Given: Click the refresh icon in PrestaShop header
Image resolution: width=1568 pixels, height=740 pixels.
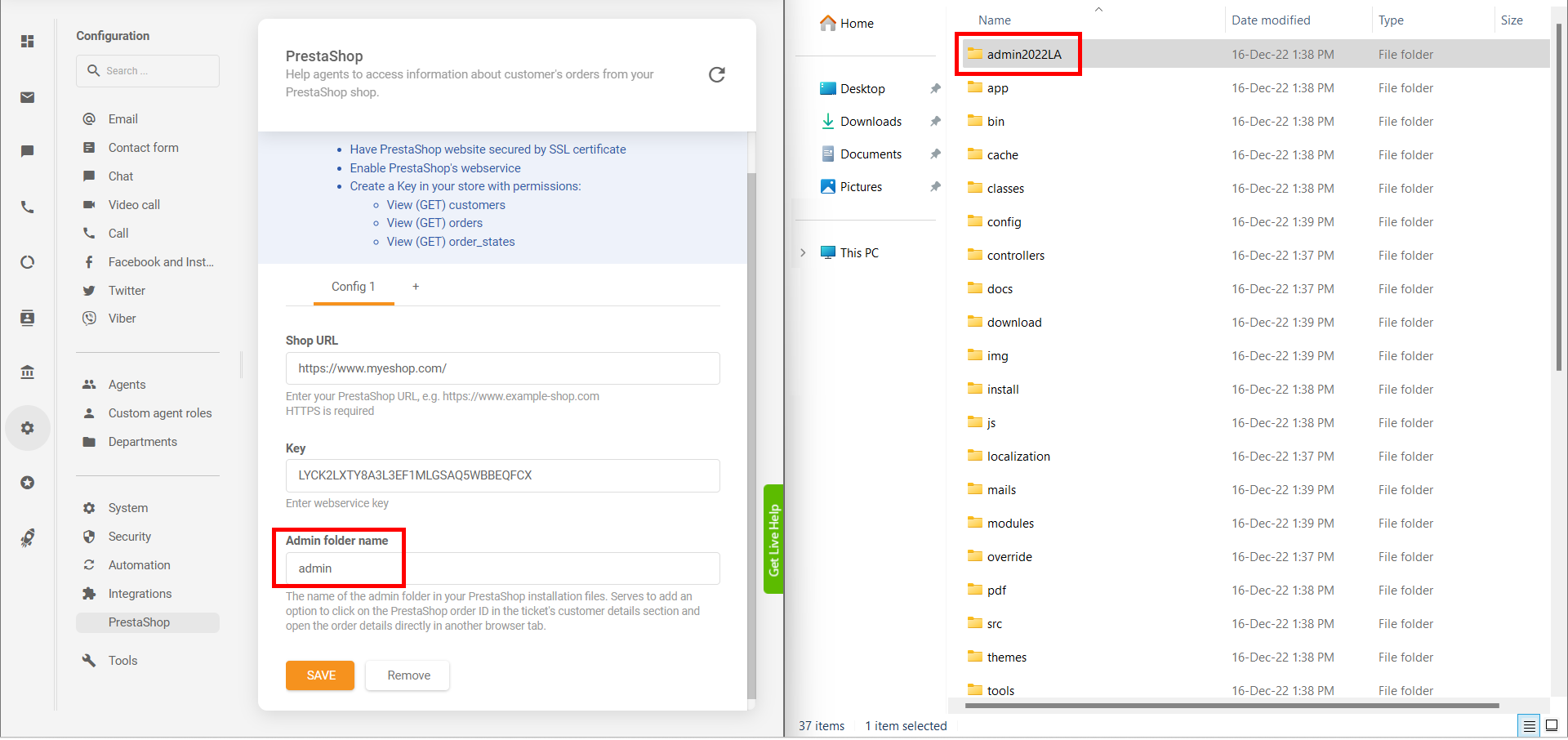Looking at the screenshot, I should (717, 74).
